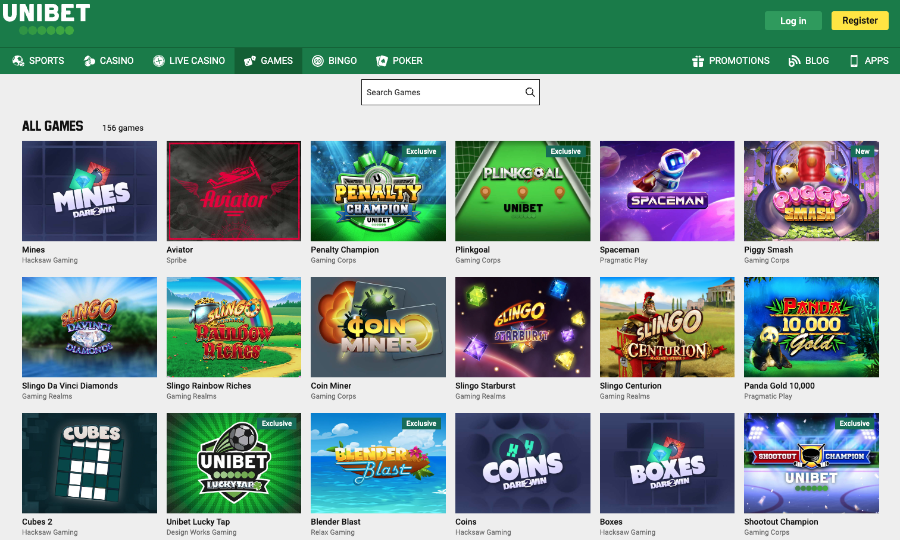Viewport: 900px width, 540px height.
Task: Open the Blender Blast game thumbnail
Action: (x=378, y=463)
